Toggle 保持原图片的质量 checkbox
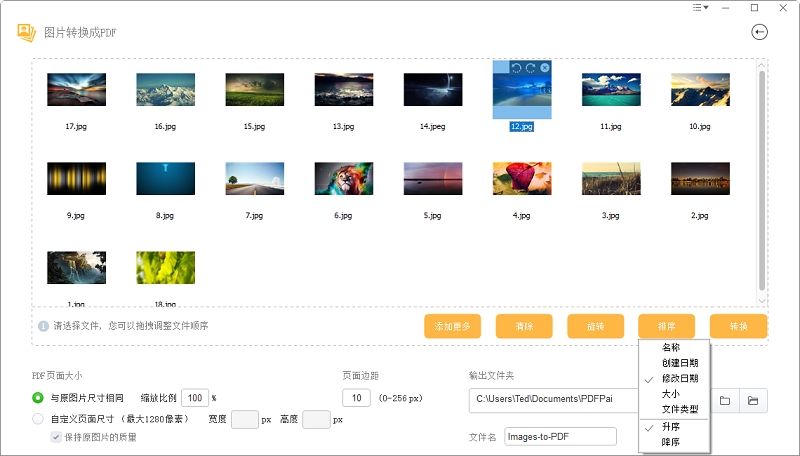 (56, 437)
